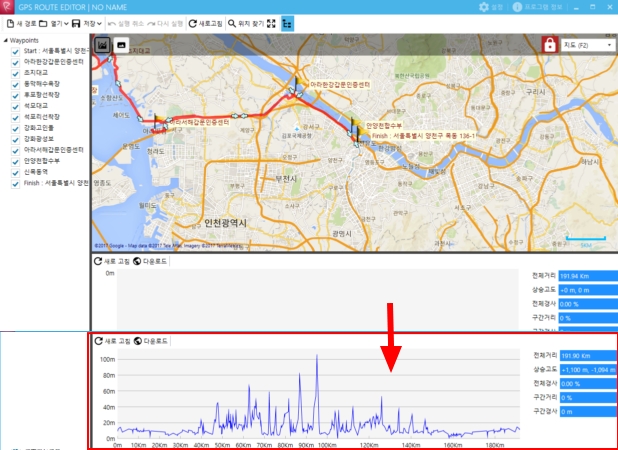Click the 안양천합수부 flag marker on the map
This screenshot has height=450, width=618.
click(x=354, y=125)
